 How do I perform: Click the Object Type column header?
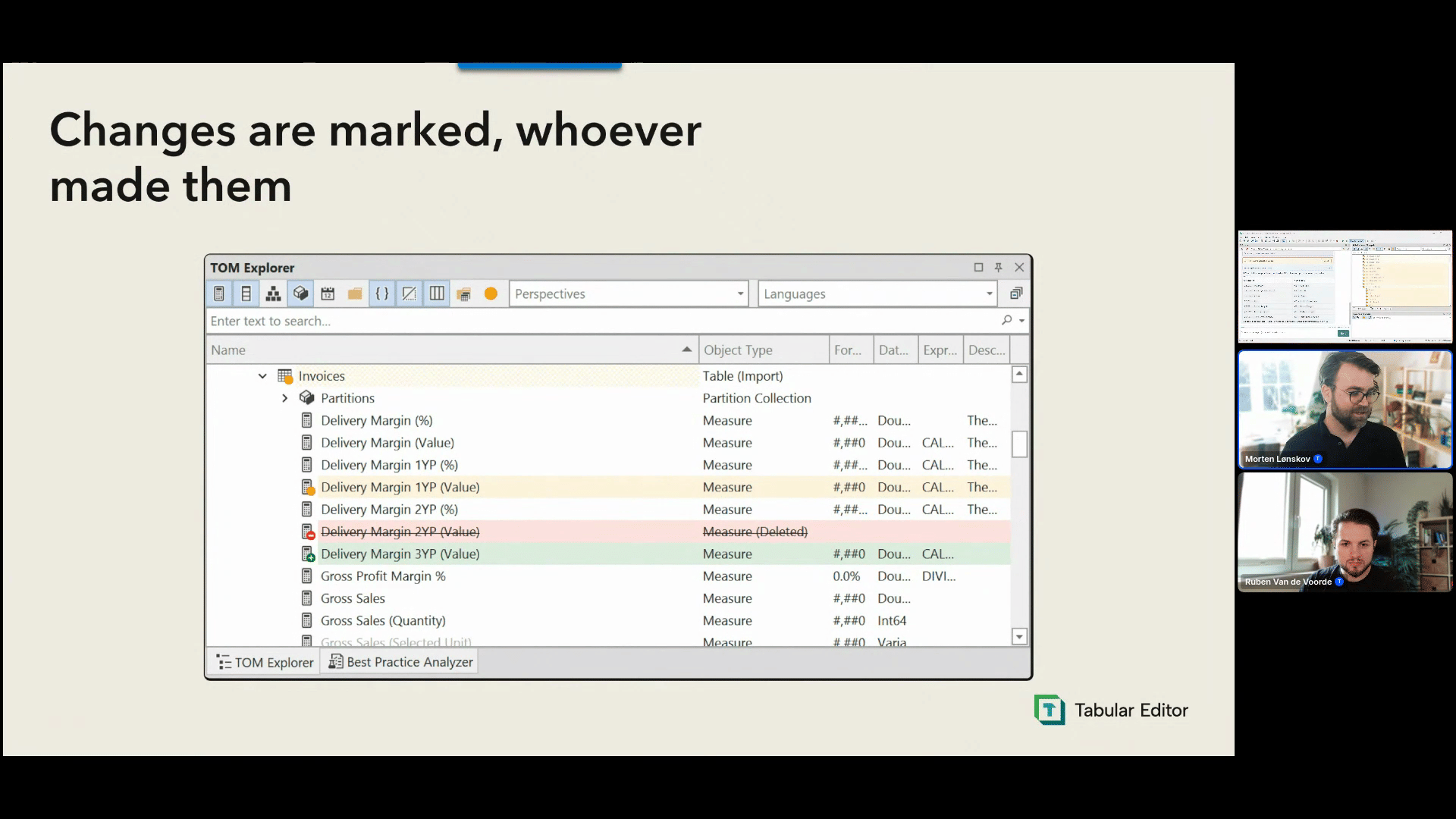(x=764, y=350)
